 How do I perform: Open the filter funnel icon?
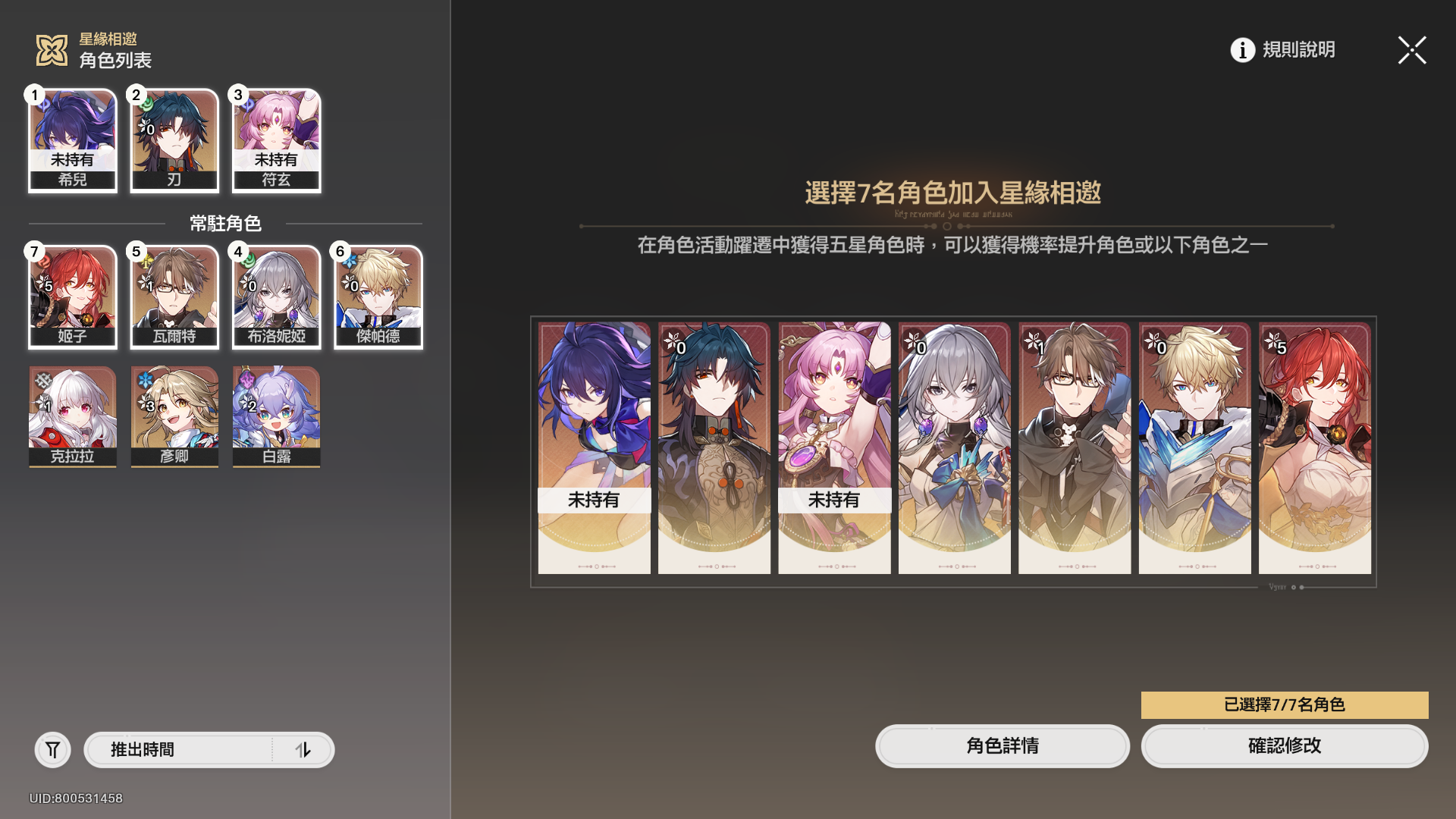pos(52,750)
